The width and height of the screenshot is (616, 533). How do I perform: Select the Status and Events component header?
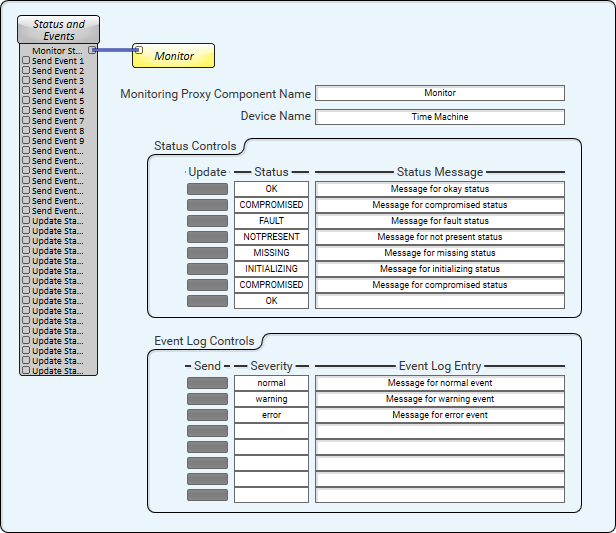(x=59, y=29)
